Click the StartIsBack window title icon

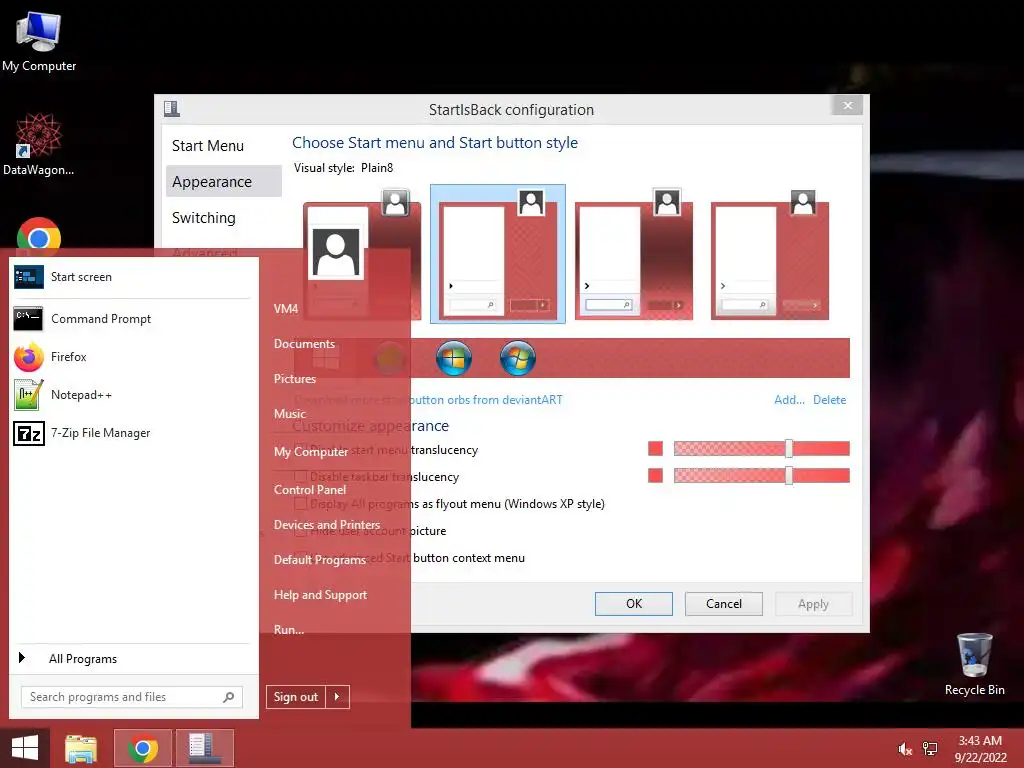pyautogui.click(x=172, y=108)
